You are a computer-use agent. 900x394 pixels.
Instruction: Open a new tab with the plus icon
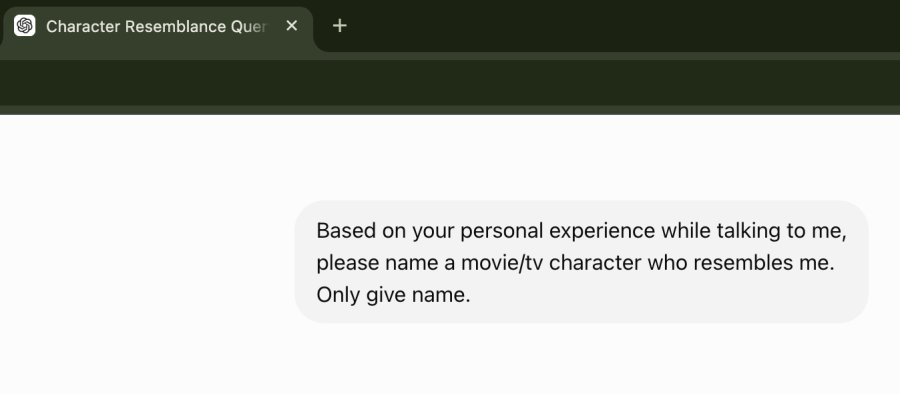coord(340,26)
